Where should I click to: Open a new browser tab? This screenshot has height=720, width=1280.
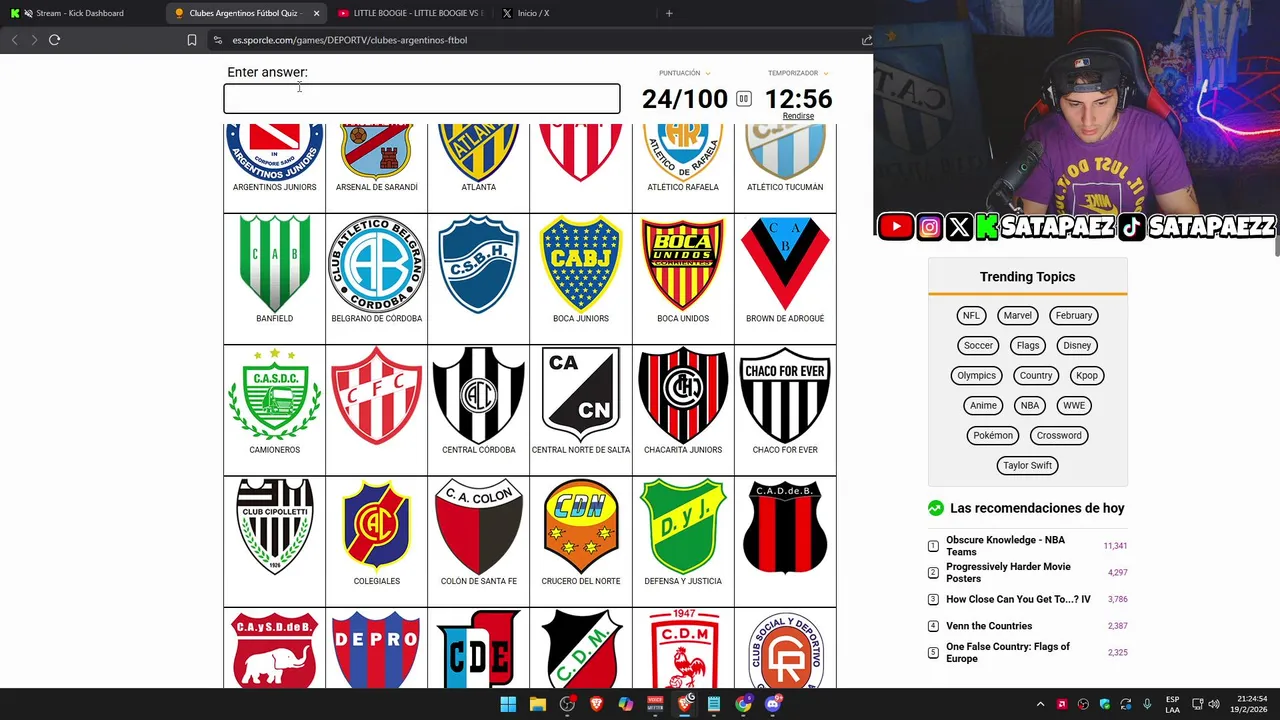[669, 13]
